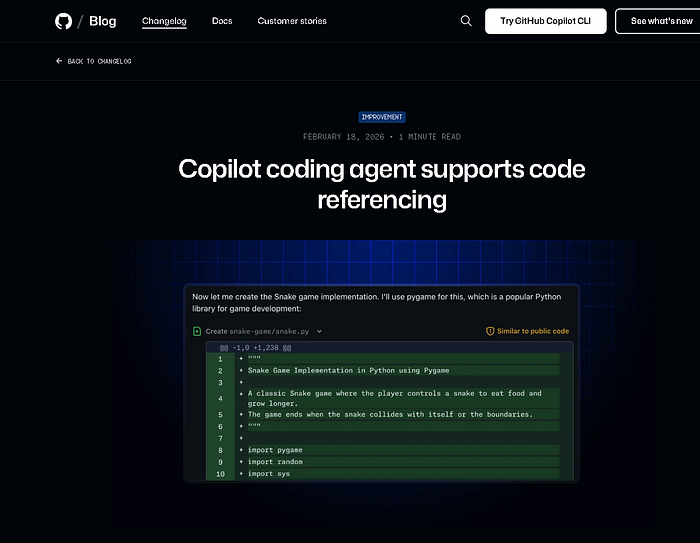Click the back arrow beside Back to Changelog
This screenshot has width=700, height=543.
pos(59,61)
